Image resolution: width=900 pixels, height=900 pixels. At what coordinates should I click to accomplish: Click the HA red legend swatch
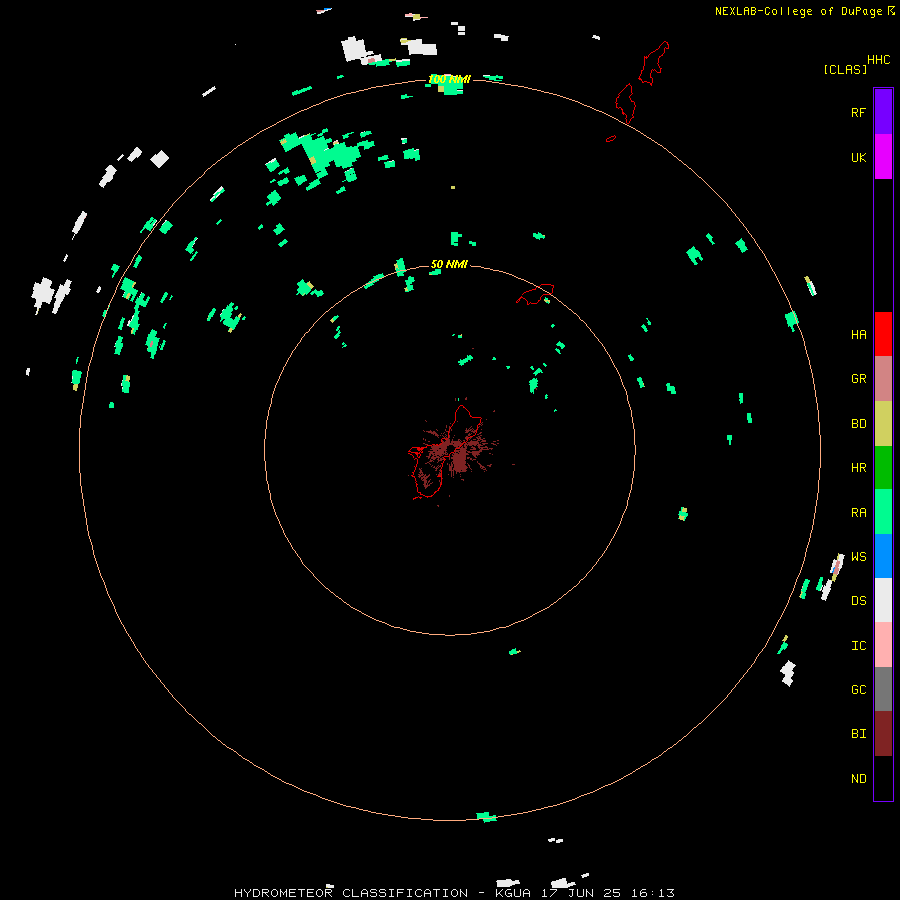point(883,334)
